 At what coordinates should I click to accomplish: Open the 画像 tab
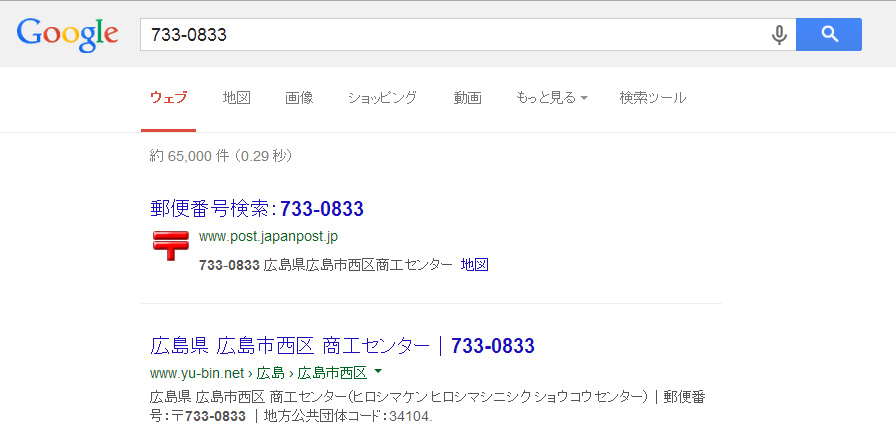tap(299, 98)
